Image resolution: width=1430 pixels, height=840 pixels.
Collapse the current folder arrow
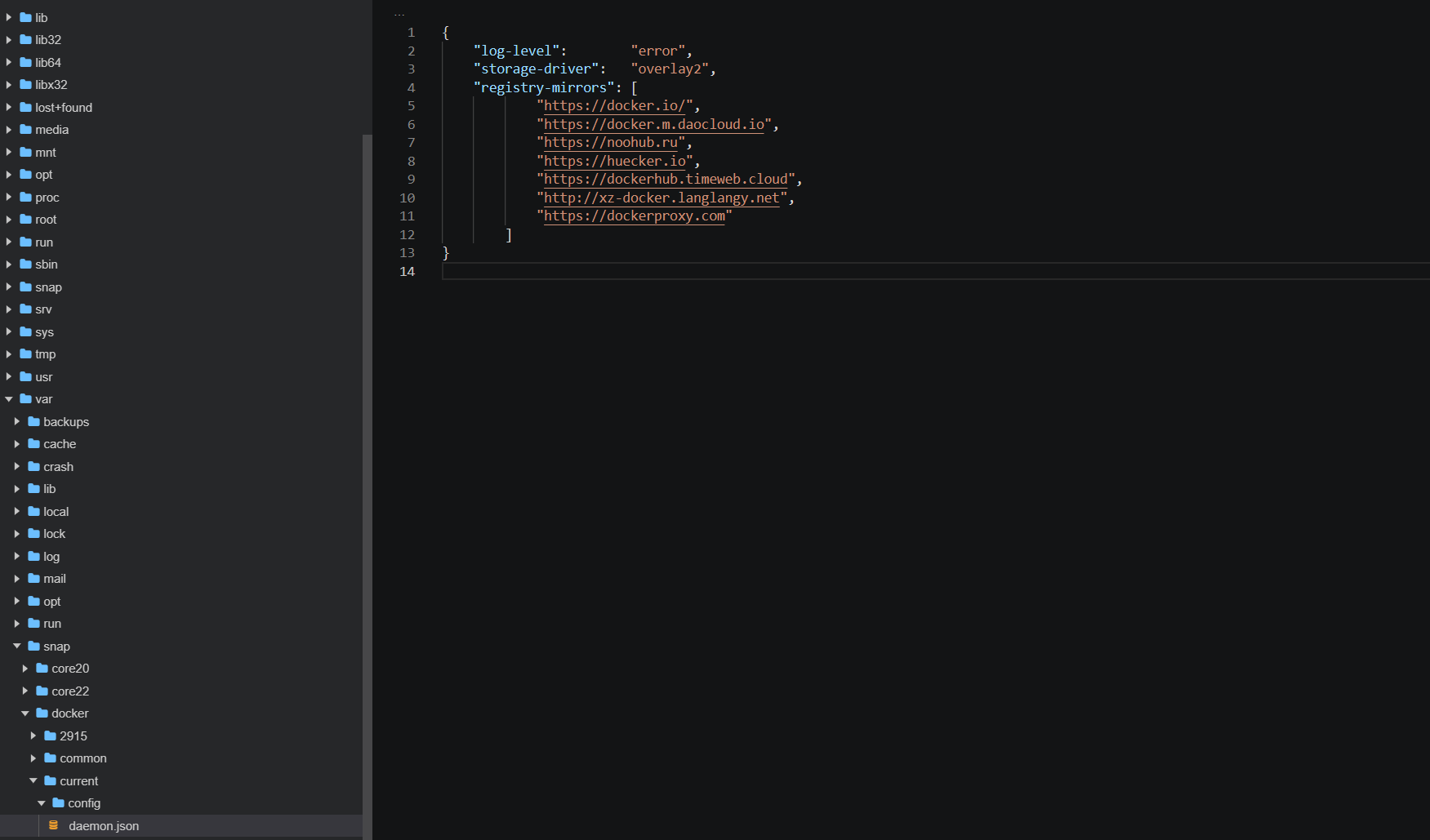click(x=33, y=780)
